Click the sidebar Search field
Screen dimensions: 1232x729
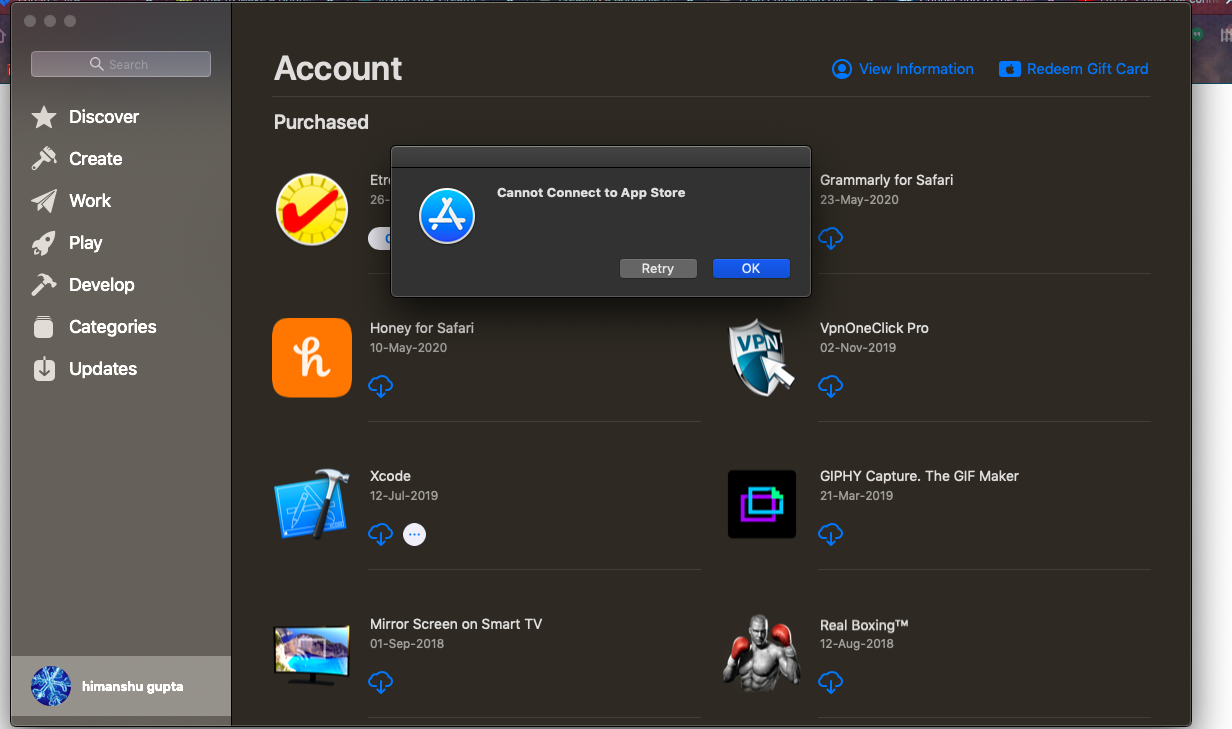121,64
